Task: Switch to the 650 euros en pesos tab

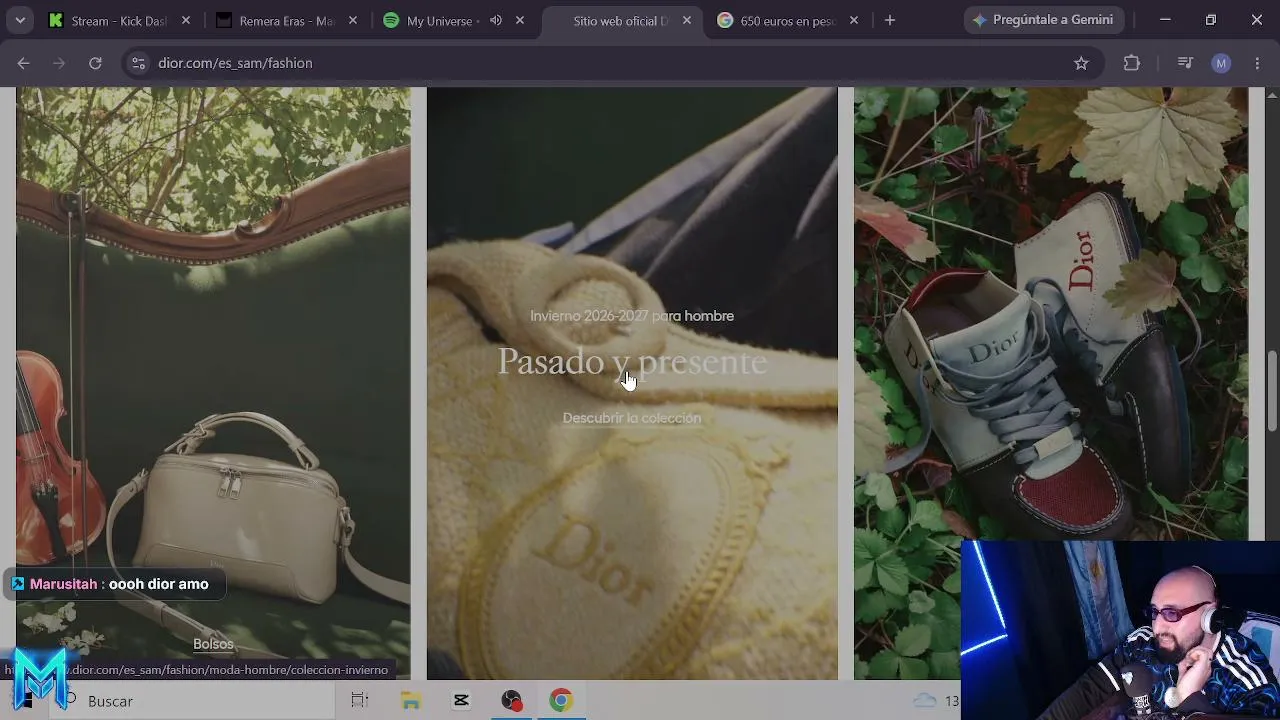Action: tap(789, 20)
